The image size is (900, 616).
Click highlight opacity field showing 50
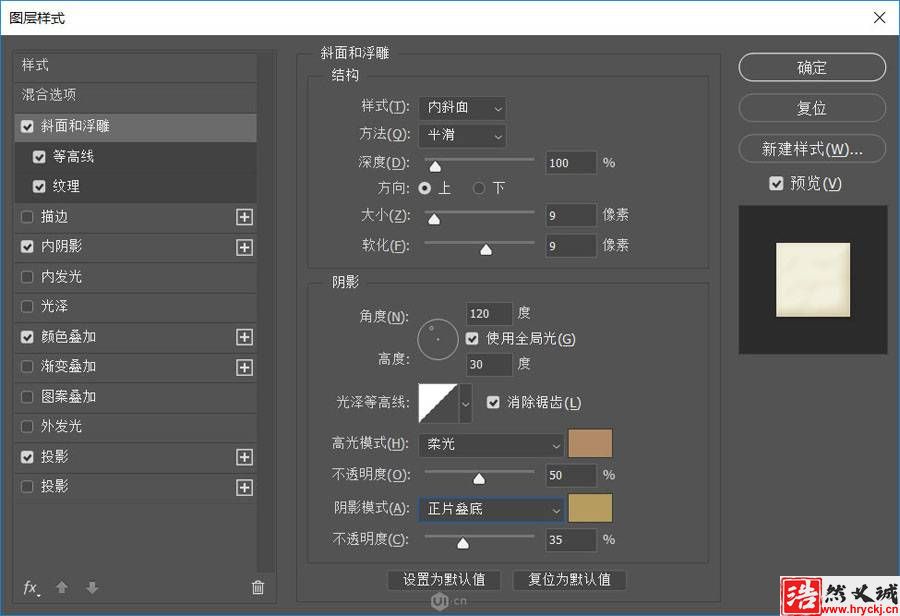tap(571, 475)
